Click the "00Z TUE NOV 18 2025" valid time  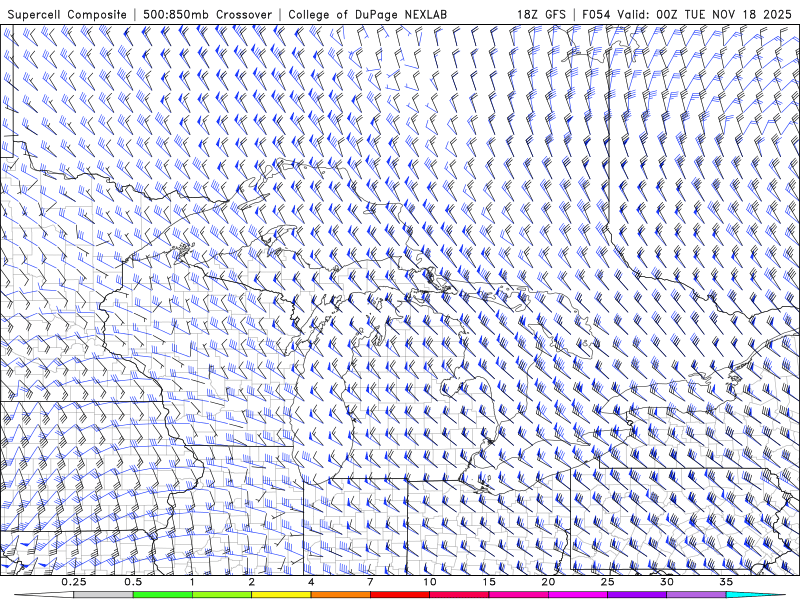coord(723,15)
